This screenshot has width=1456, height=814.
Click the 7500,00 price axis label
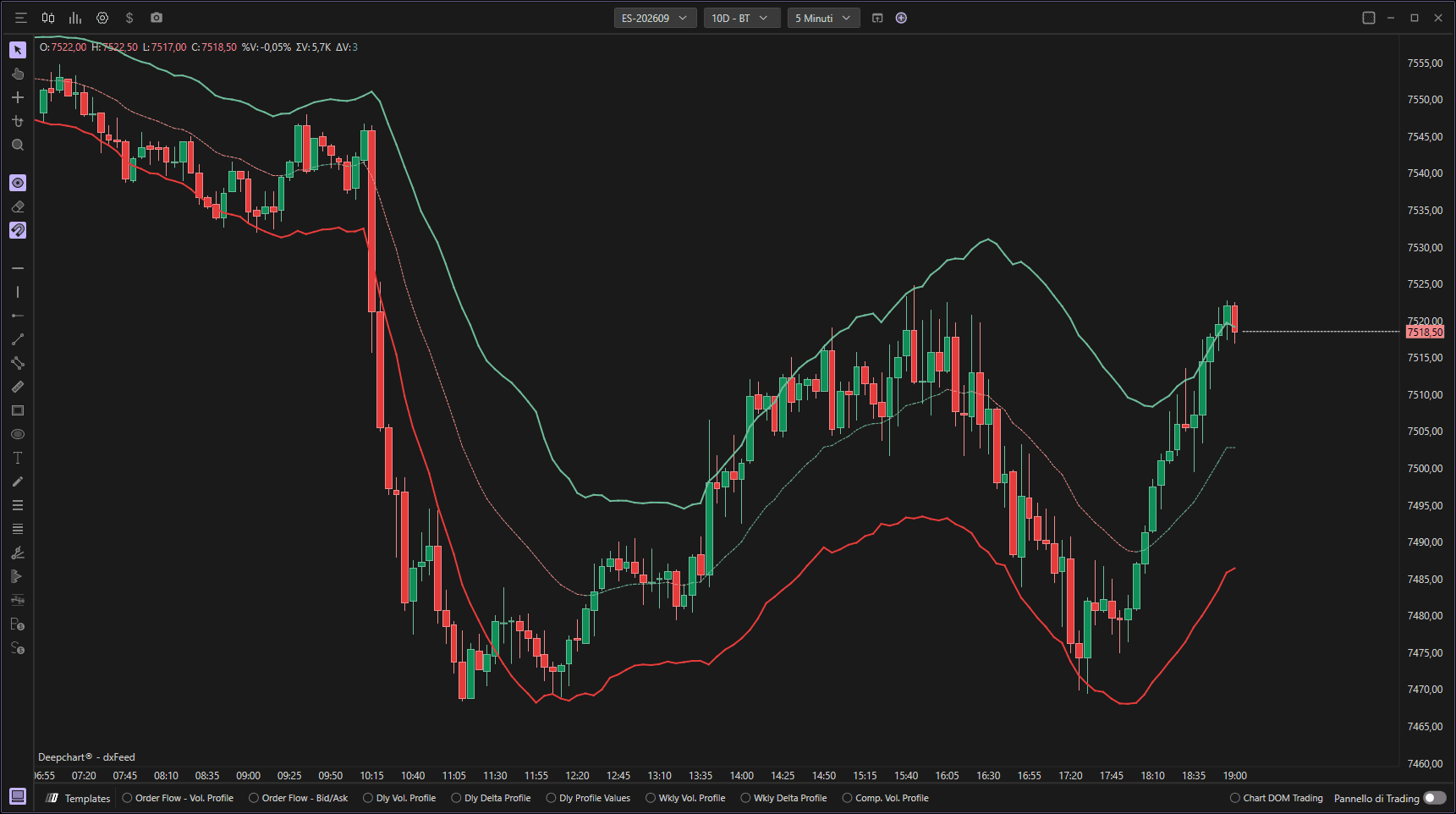tap(1425, 468)
